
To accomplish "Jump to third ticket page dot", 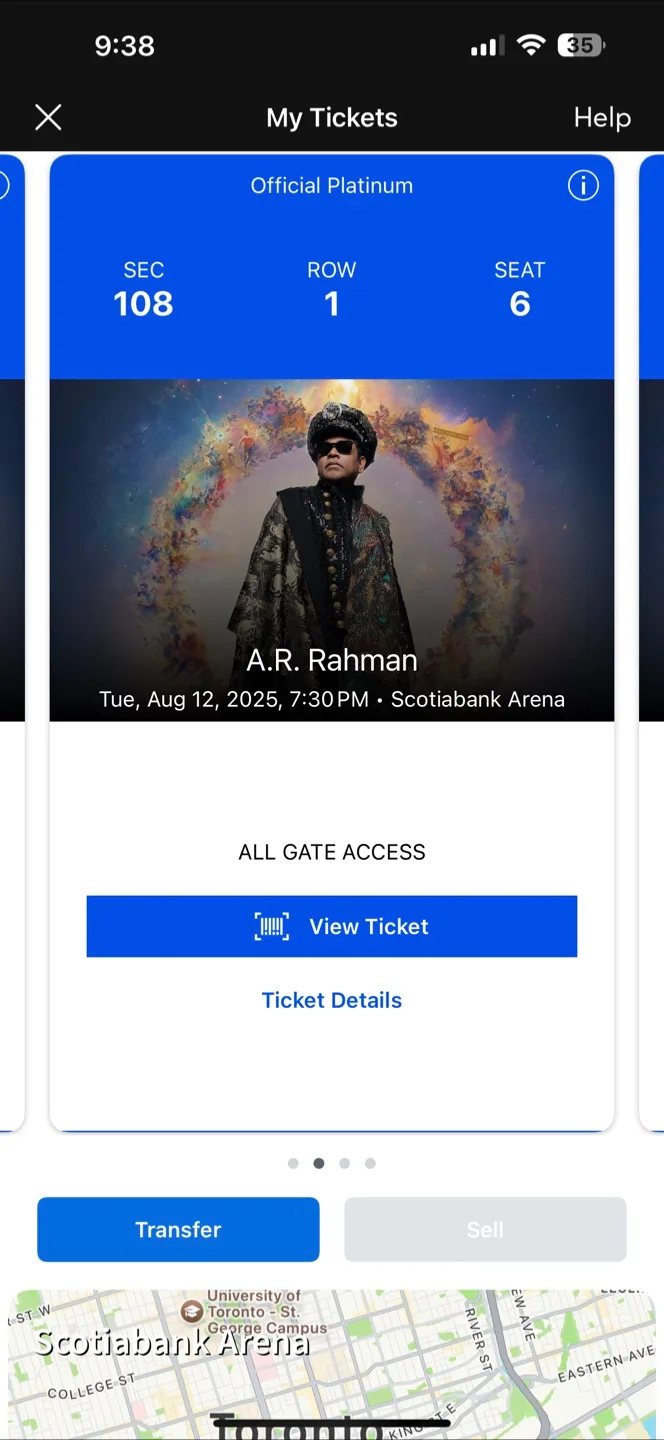I will point(345,1163).
